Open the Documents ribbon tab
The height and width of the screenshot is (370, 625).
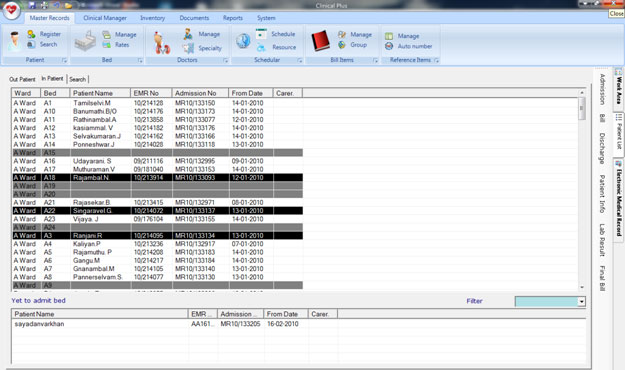[194, 18]
